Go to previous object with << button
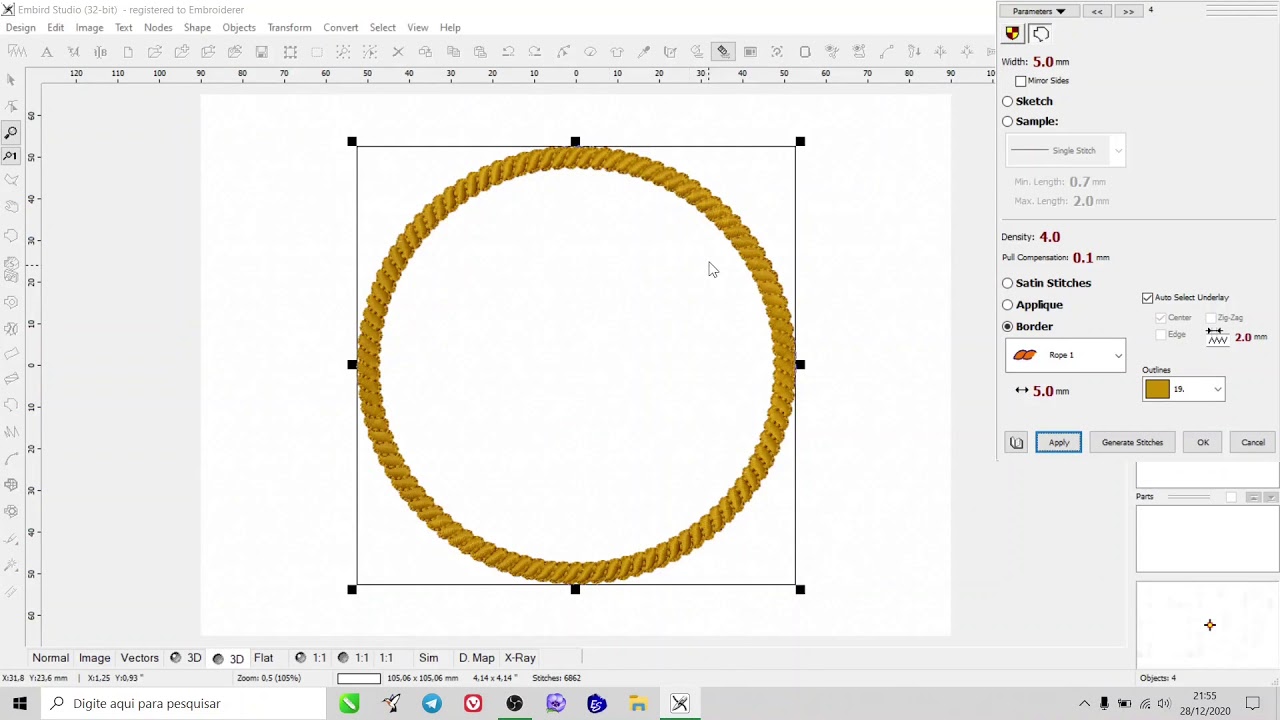The width and height of the screenshot is (1280, 720). pos(1097,11)
